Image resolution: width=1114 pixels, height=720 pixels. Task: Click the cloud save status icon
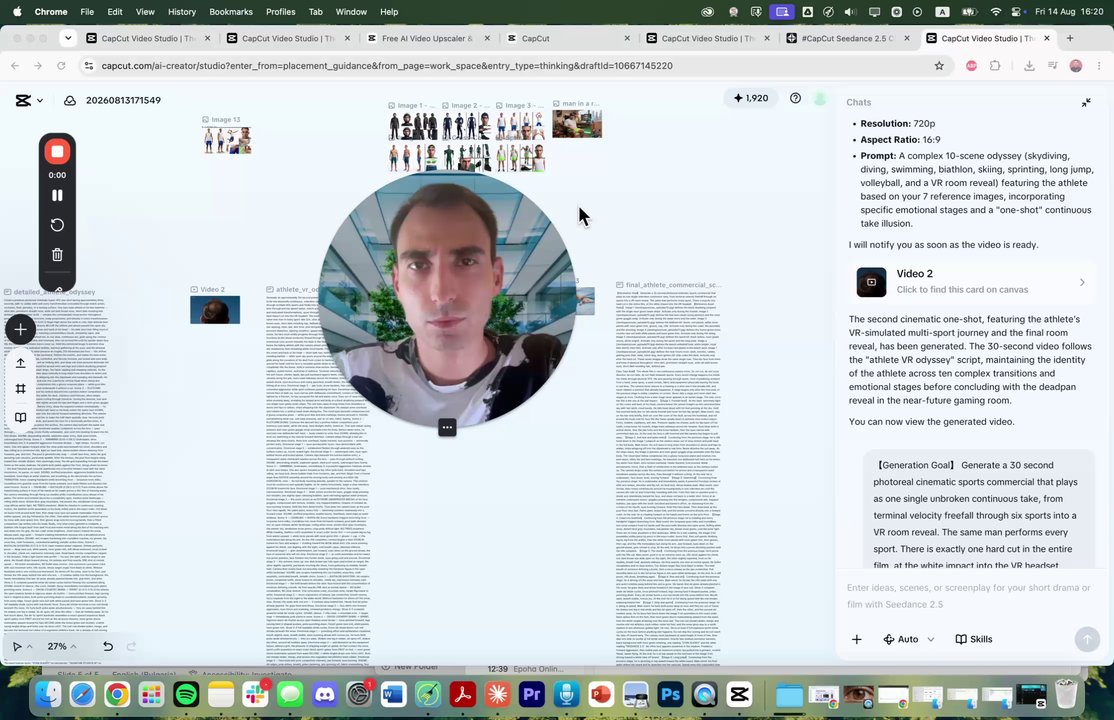70,100
